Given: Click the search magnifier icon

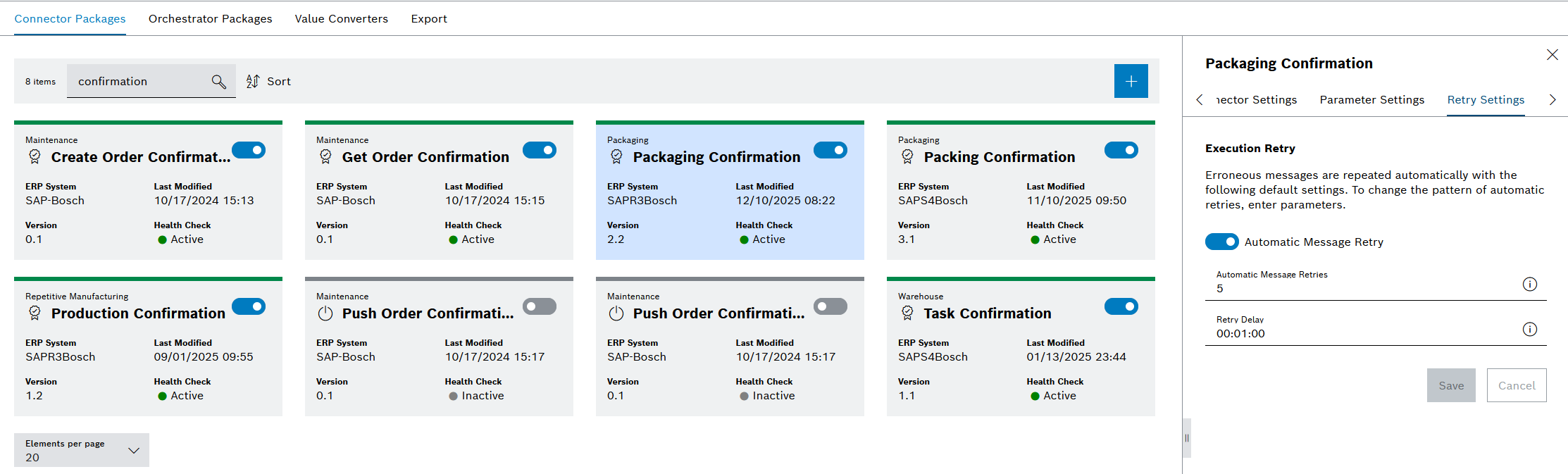Looking at the screenshot, I should point(218,82).
